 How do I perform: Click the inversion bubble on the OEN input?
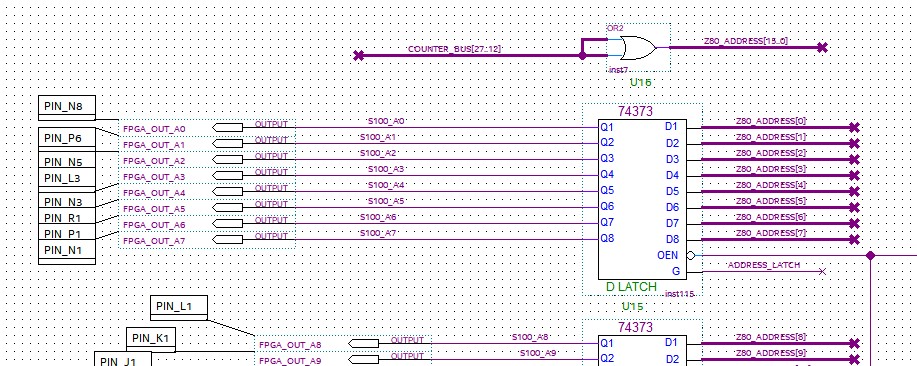[690, 255]
